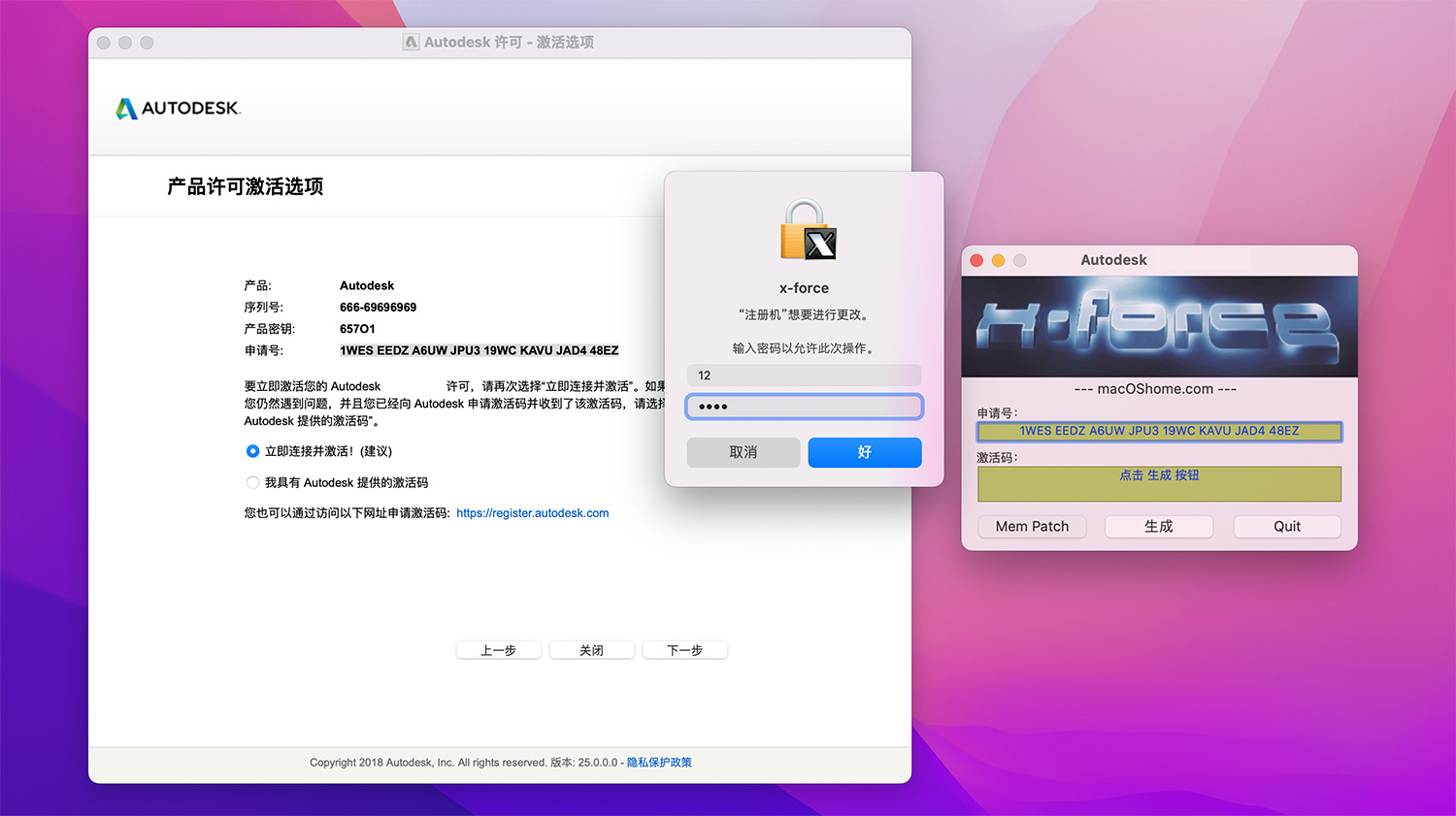Click the Quit button in the X-Force window
1456x816 pixels.
point(1287,527)
